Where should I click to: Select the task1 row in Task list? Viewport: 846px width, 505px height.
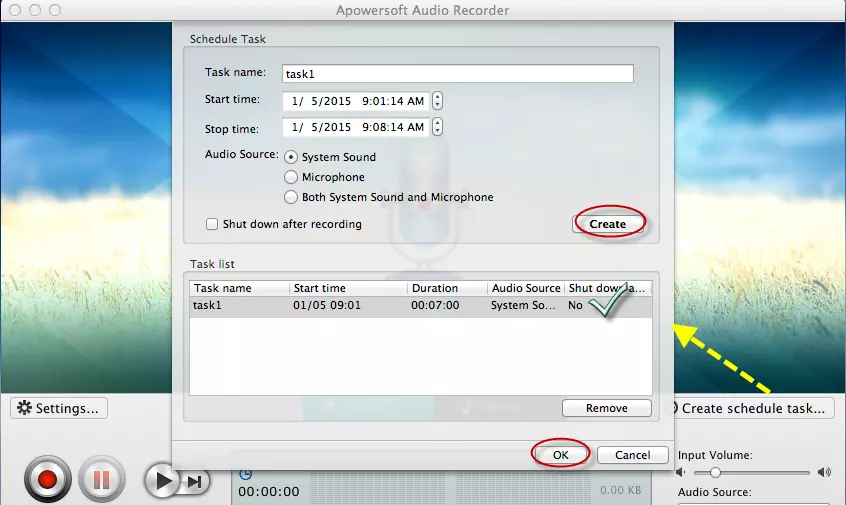point(421,305)
